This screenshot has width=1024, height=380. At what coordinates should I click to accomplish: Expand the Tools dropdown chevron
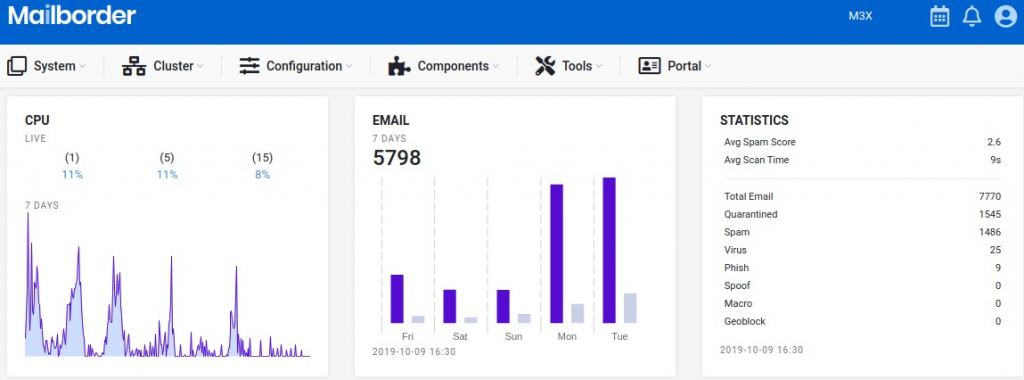(x=599, y=67)
